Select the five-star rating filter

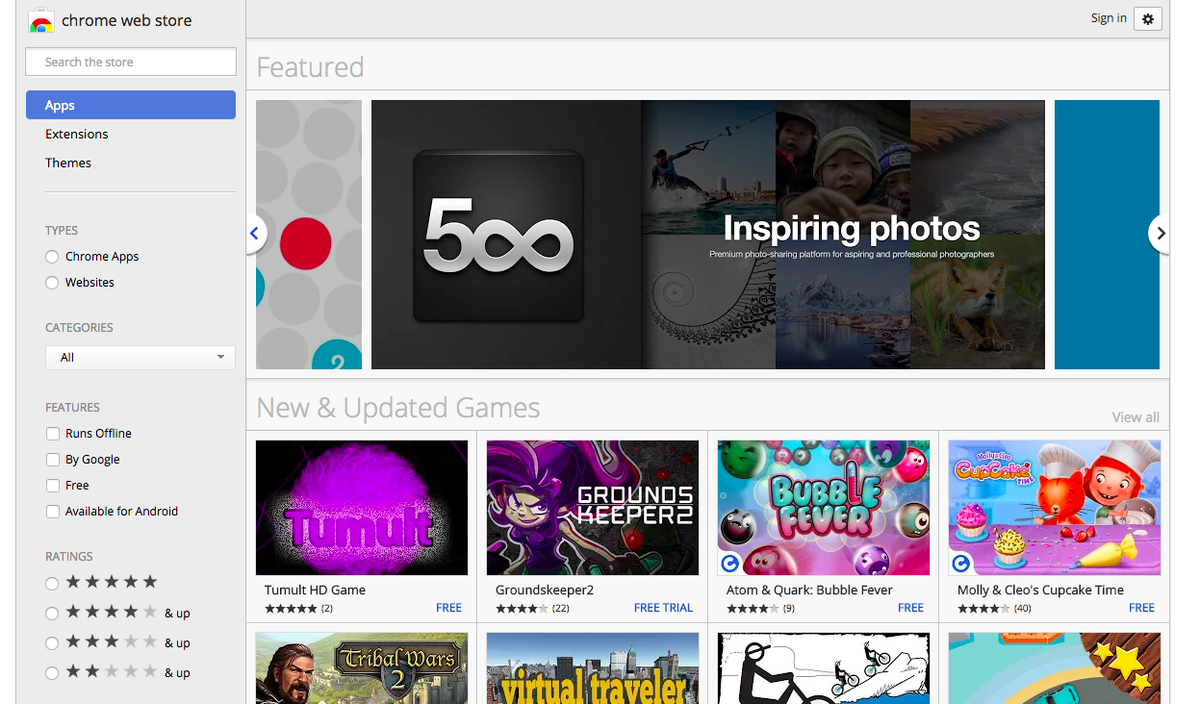point(52,583)
